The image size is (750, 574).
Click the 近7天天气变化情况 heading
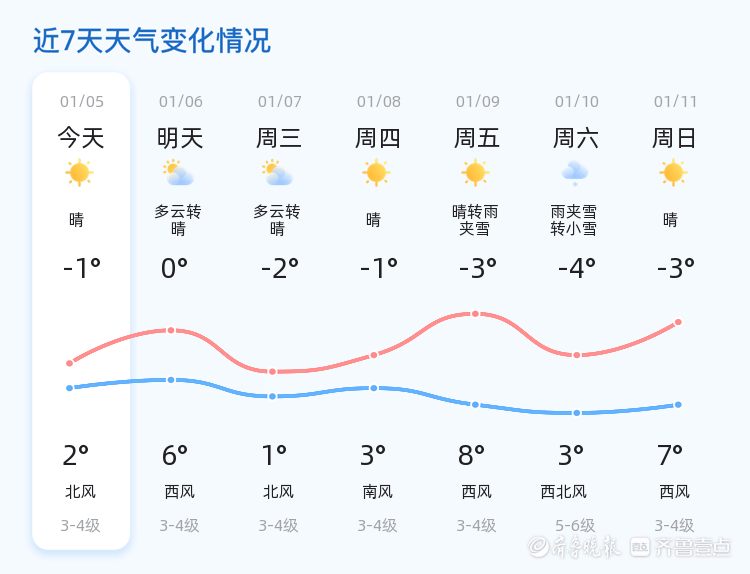pyautogui.click(x=152, y=41)
